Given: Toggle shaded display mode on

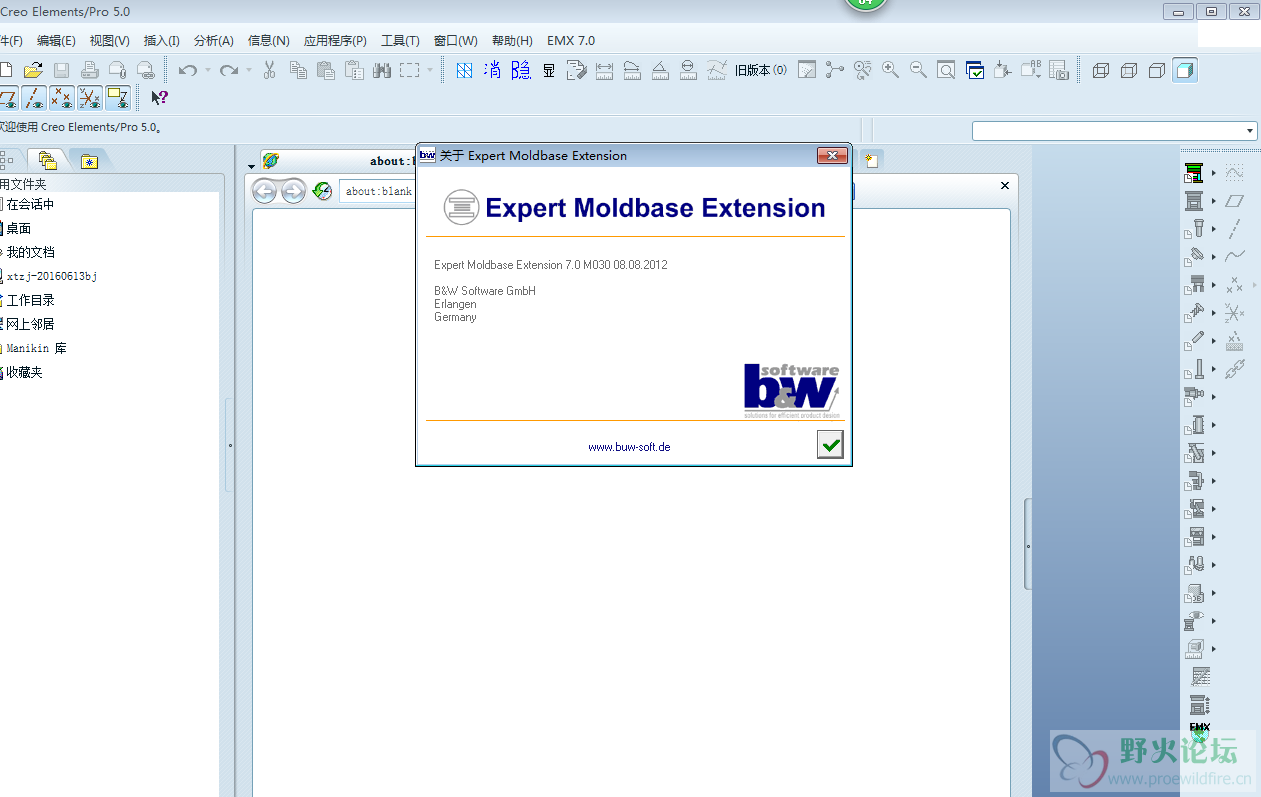Looking at the screenshot, I should [x=1185, y=70].
